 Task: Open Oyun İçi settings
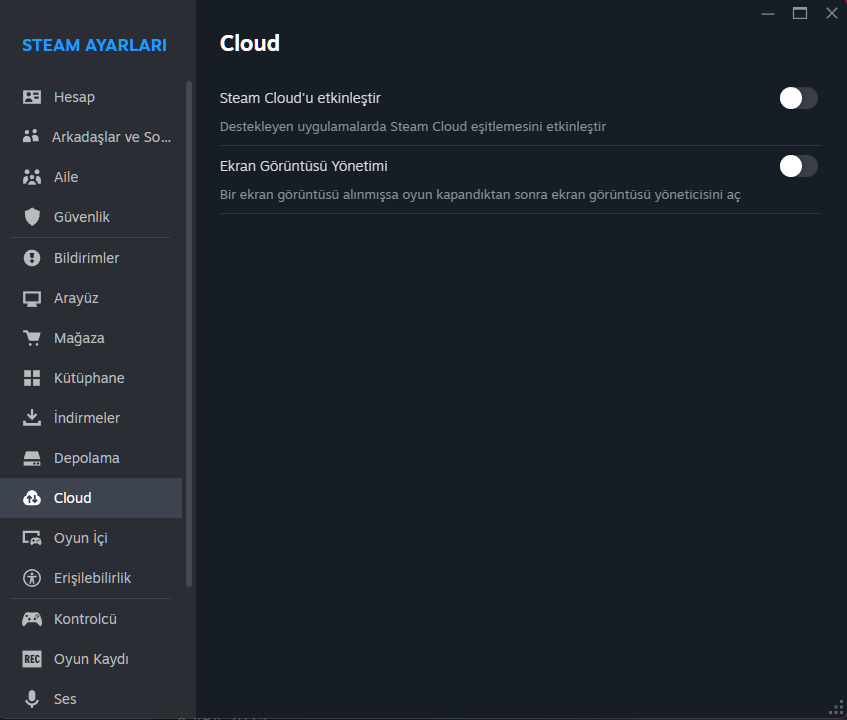[x=91, y=538]
